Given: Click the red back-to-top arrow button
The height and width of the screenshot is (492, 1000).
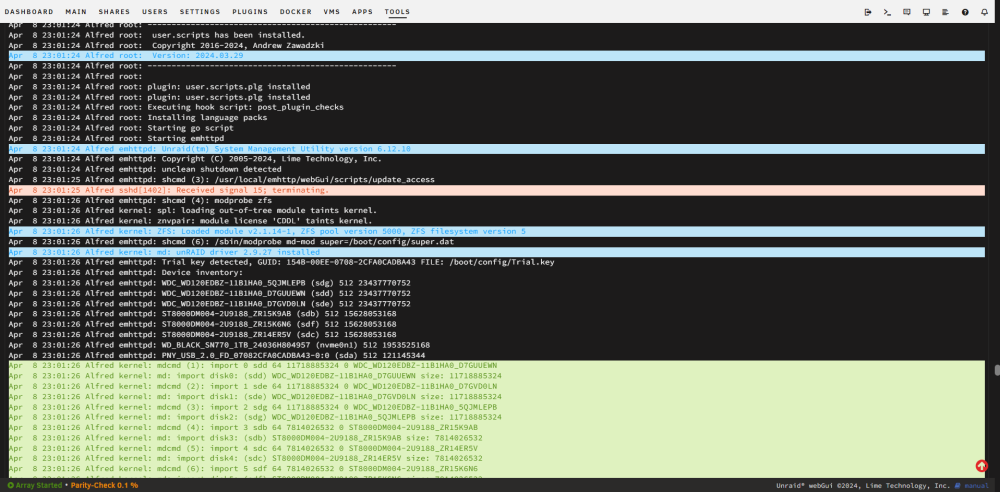Looking at the screenshot, I should click(982, 466).
